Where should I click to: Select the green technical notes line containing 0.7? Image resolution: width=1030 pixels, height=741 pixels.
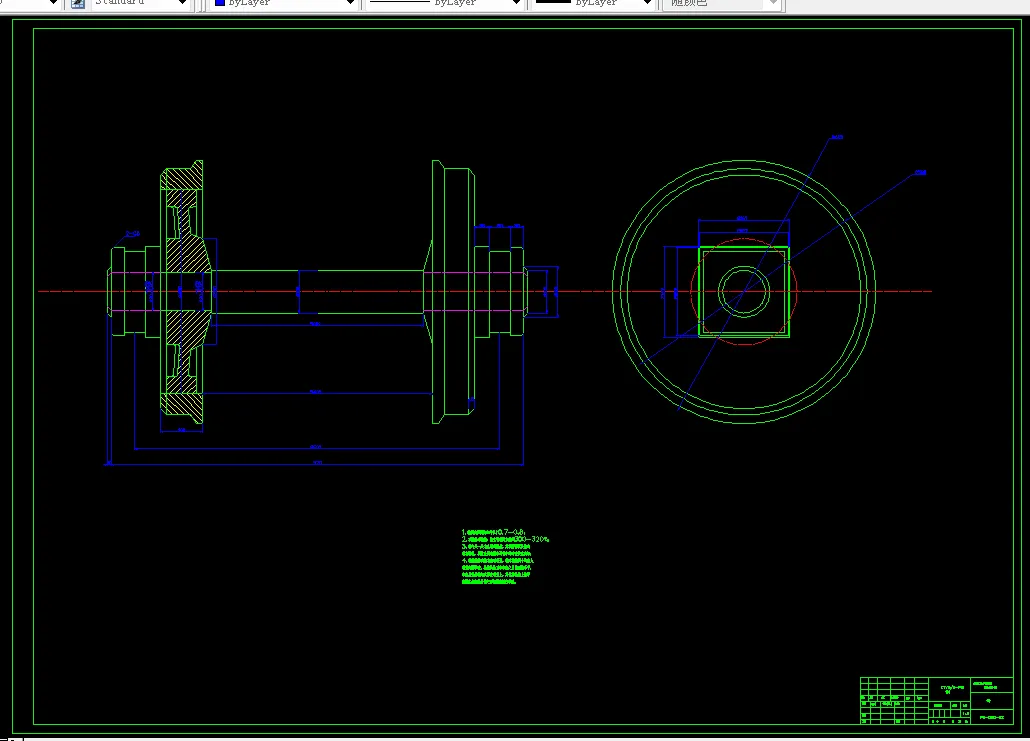point(493,532)
